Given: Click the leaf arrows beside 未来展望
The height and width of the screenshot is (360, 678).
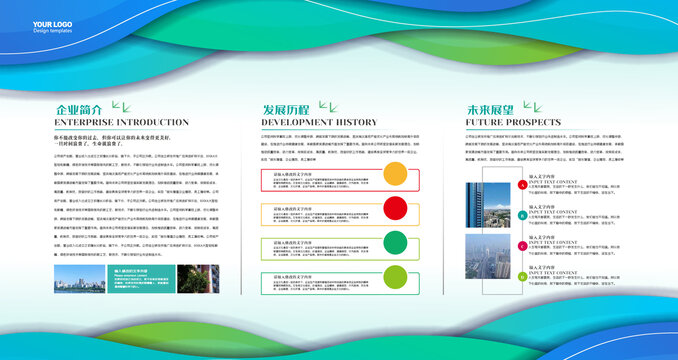Looking at the screenshot, I should click(x=533, y=107).
